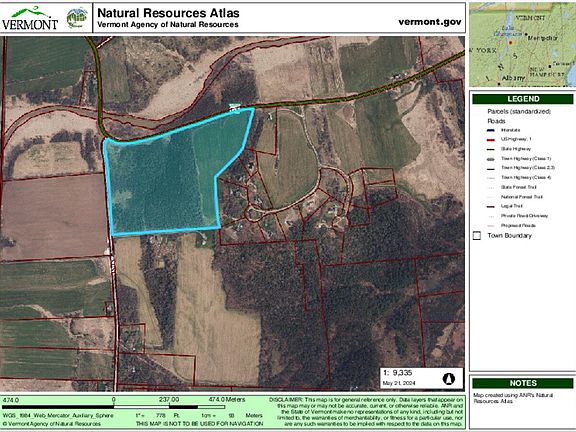
Task: Click the Private Road/Driveway legend label
Action: (x=524, y=216)
